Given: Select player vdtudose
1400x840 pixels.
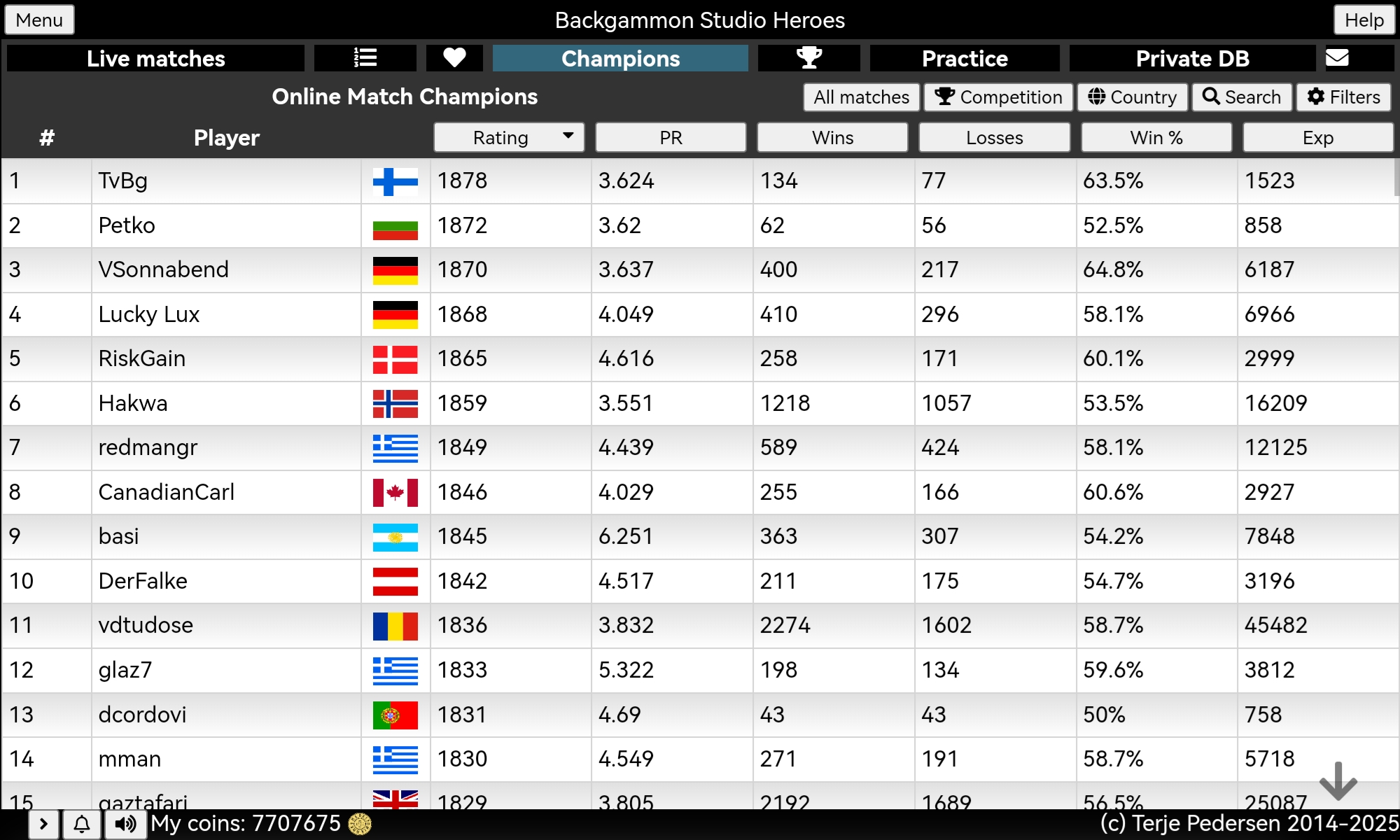Looking at the screenshot, I should pos(146,626).
